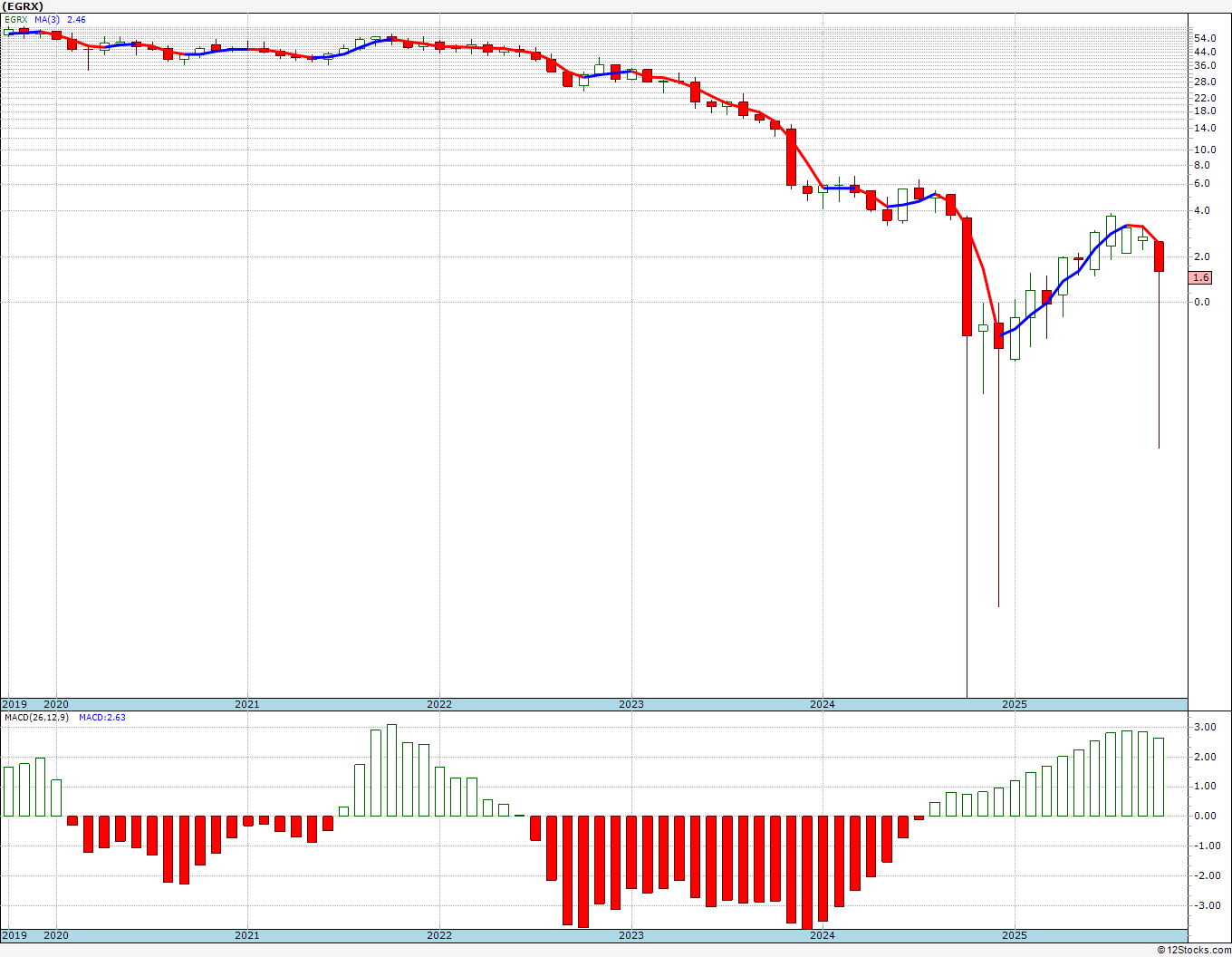Click the 18.0 price axis label
This screenshot has height=957, width=1232.
coord(1205,111)
